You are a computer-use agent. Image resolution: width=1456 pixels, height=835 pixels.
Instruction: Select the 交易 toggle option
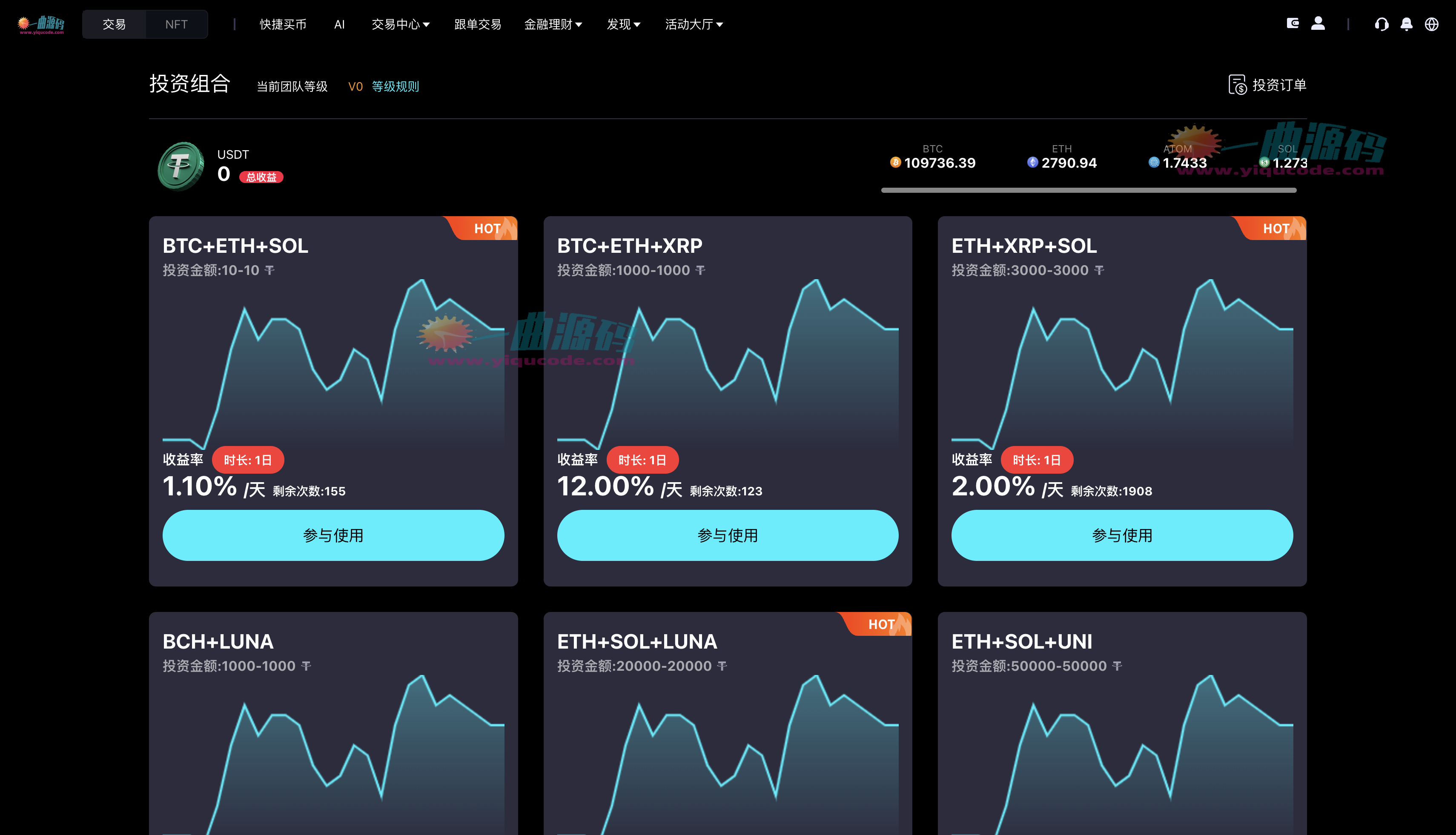114,24
